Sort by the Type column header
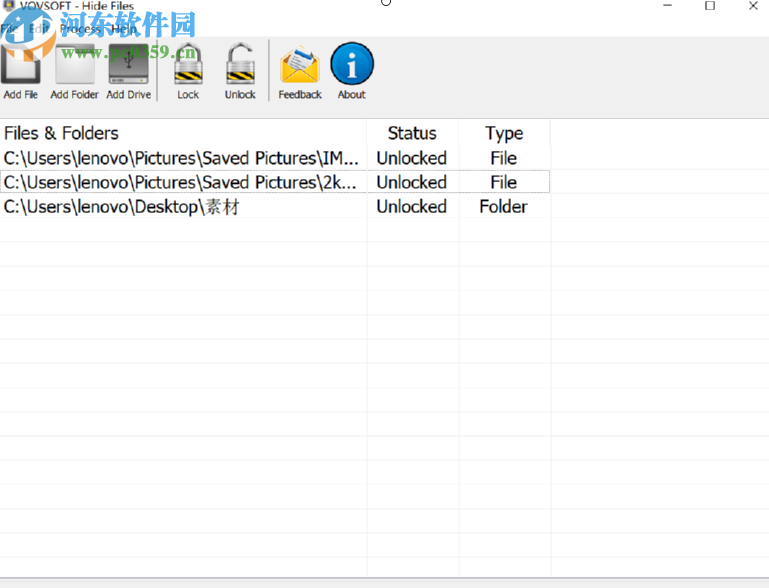The height and width of the screenshot is (588, 769). coord(504,133)
